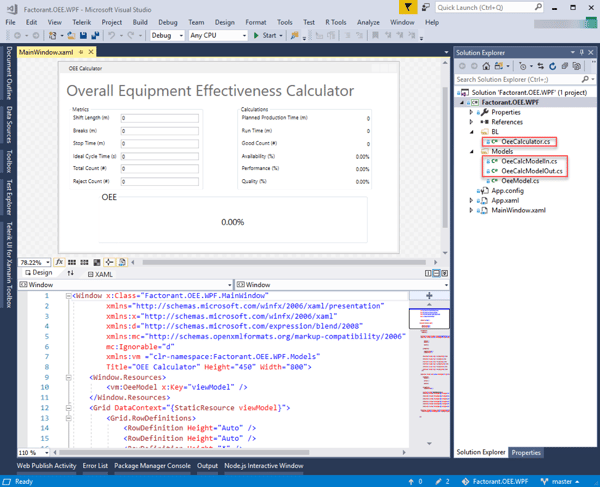Collapse the Models folder
The image size is (600, 487).
[472, 151]
